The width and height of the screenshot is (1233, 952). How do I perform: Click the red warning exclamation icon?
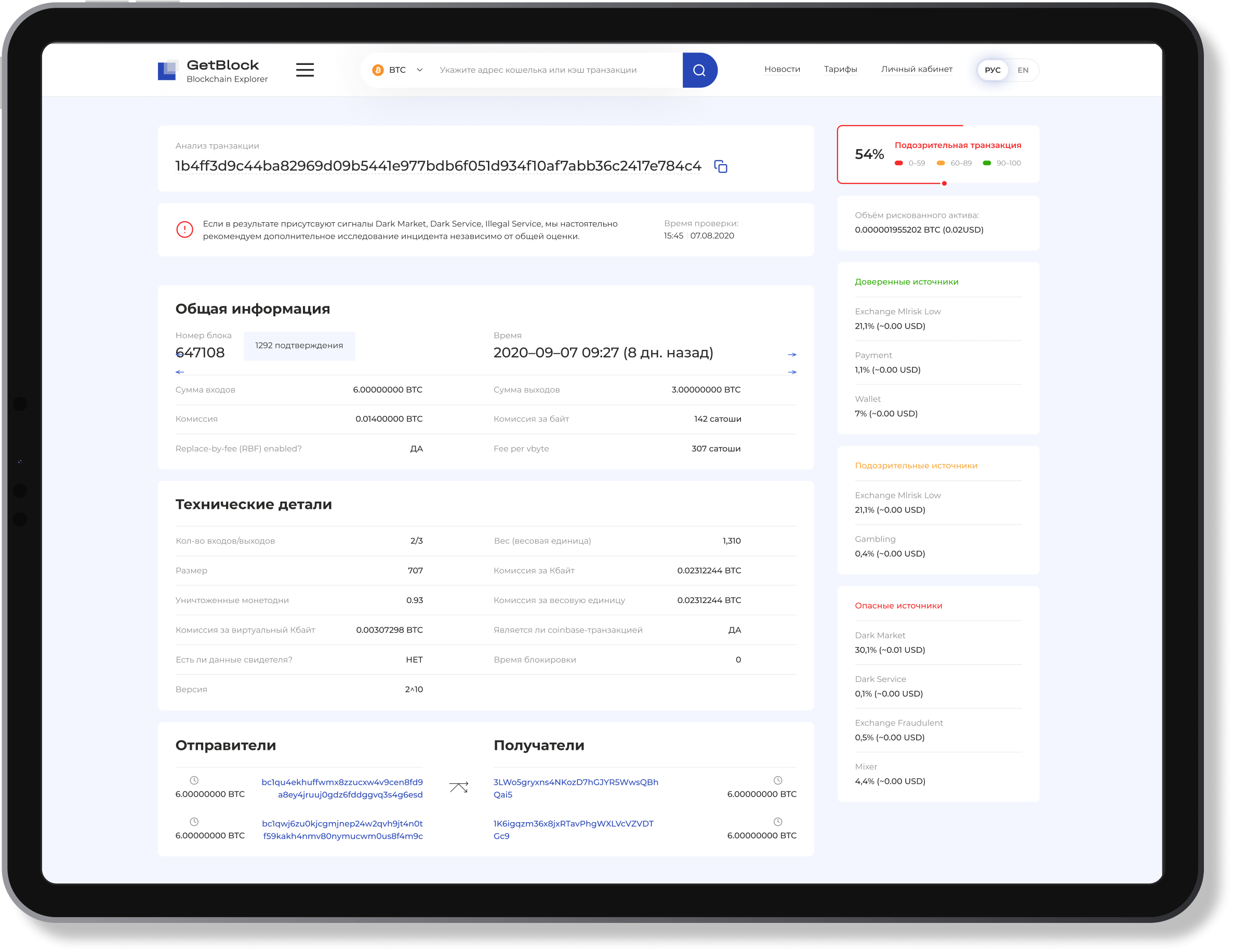(184, 230)
